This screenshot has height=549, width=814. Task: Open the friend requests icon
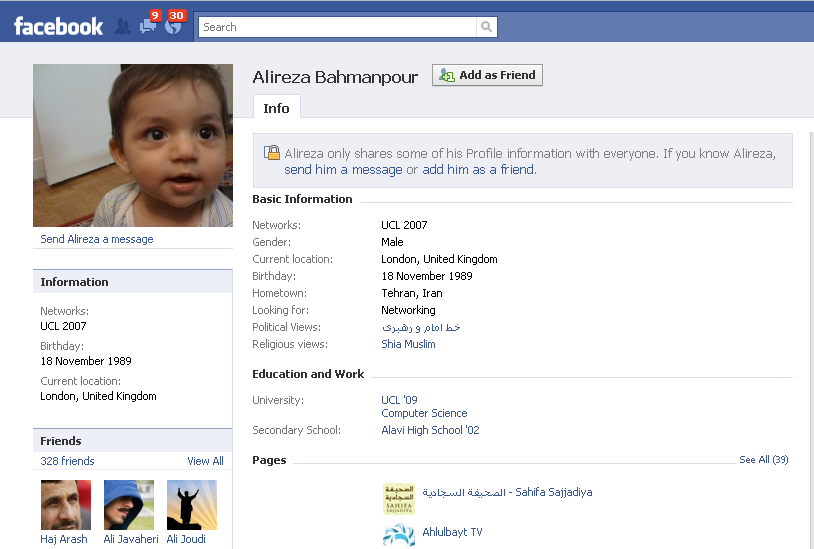[x=123, y=27]
